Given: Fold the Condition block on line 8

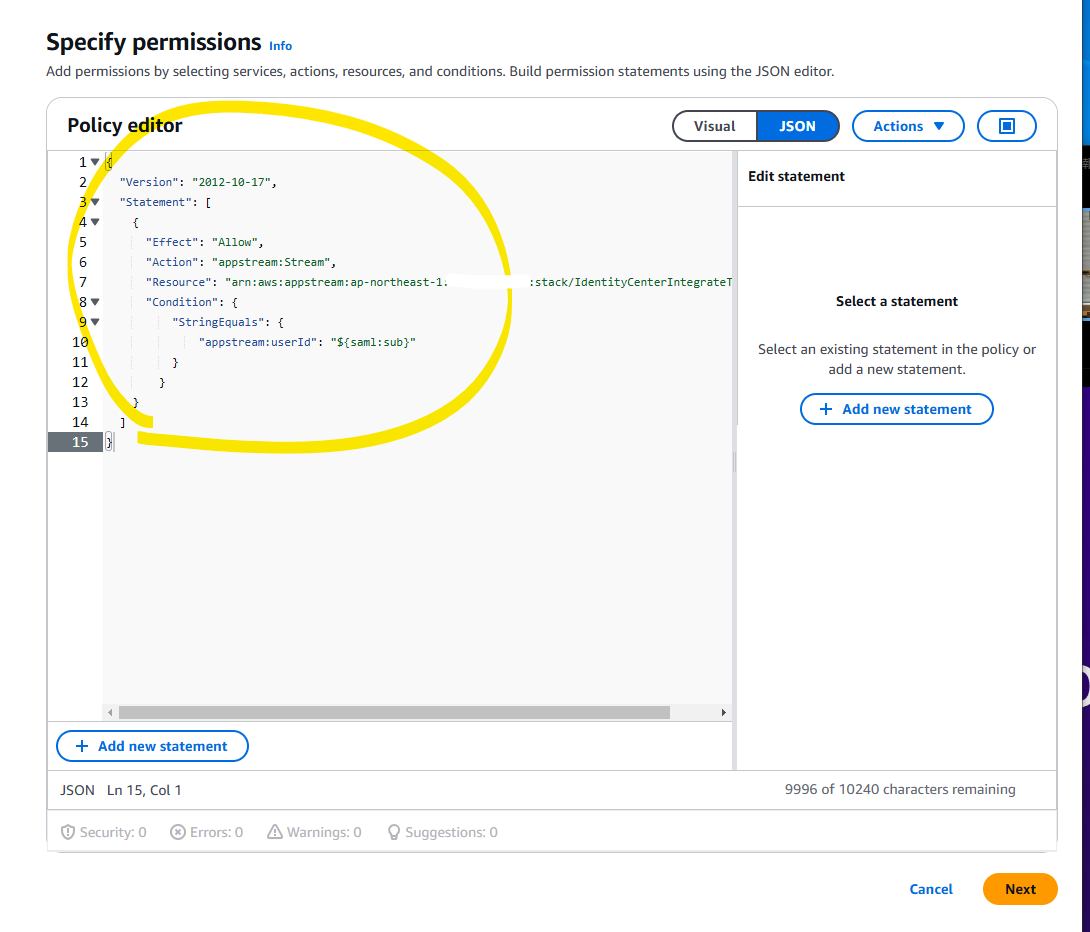Looking at the screenshot, I should coord(95,302).
